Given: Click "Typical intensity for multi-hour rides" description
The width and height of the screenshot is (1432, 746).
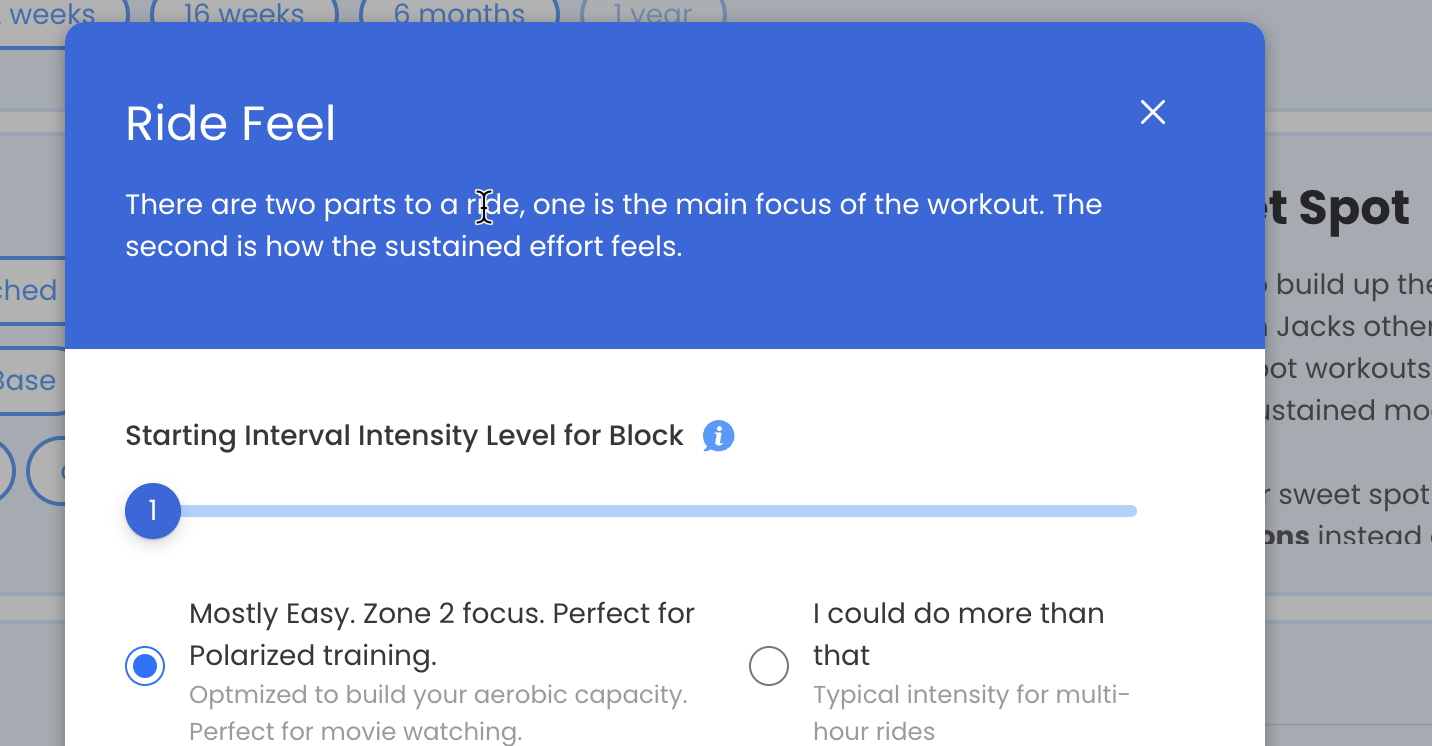Looking at the screenshot, I should coord(971,713).
